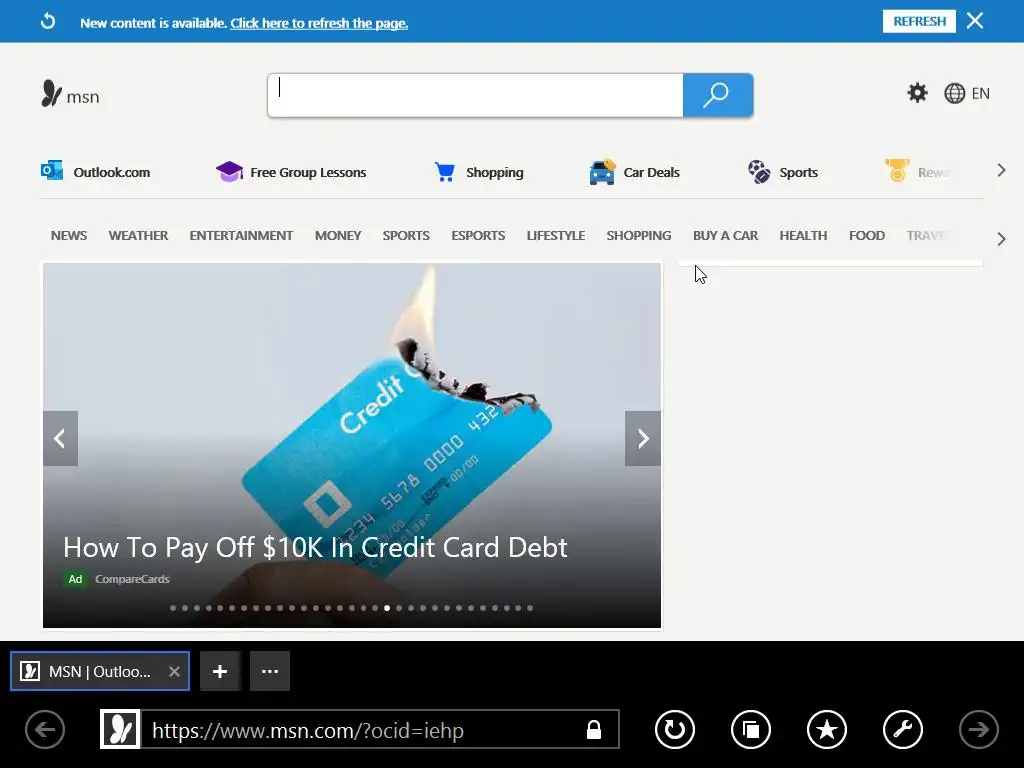The height and width of the screenshot is (768, 1024).
Task: Click the magnifying glass search button
Action: coord(718,95)
